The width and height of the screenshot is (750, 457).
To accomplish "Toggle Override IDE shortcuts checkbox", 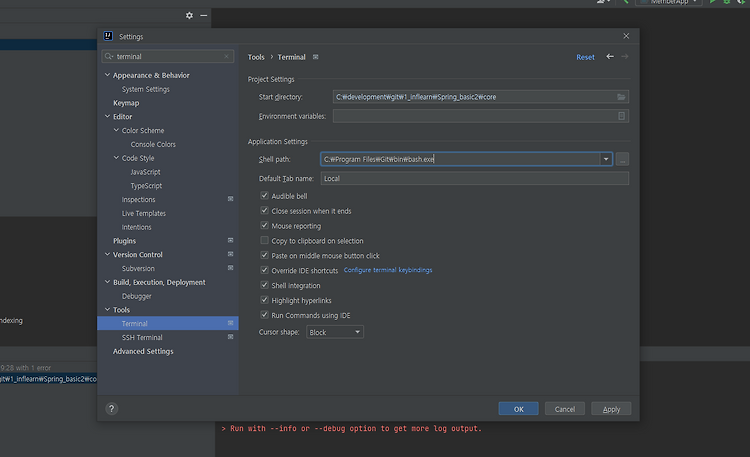I will tap(265, 270).
